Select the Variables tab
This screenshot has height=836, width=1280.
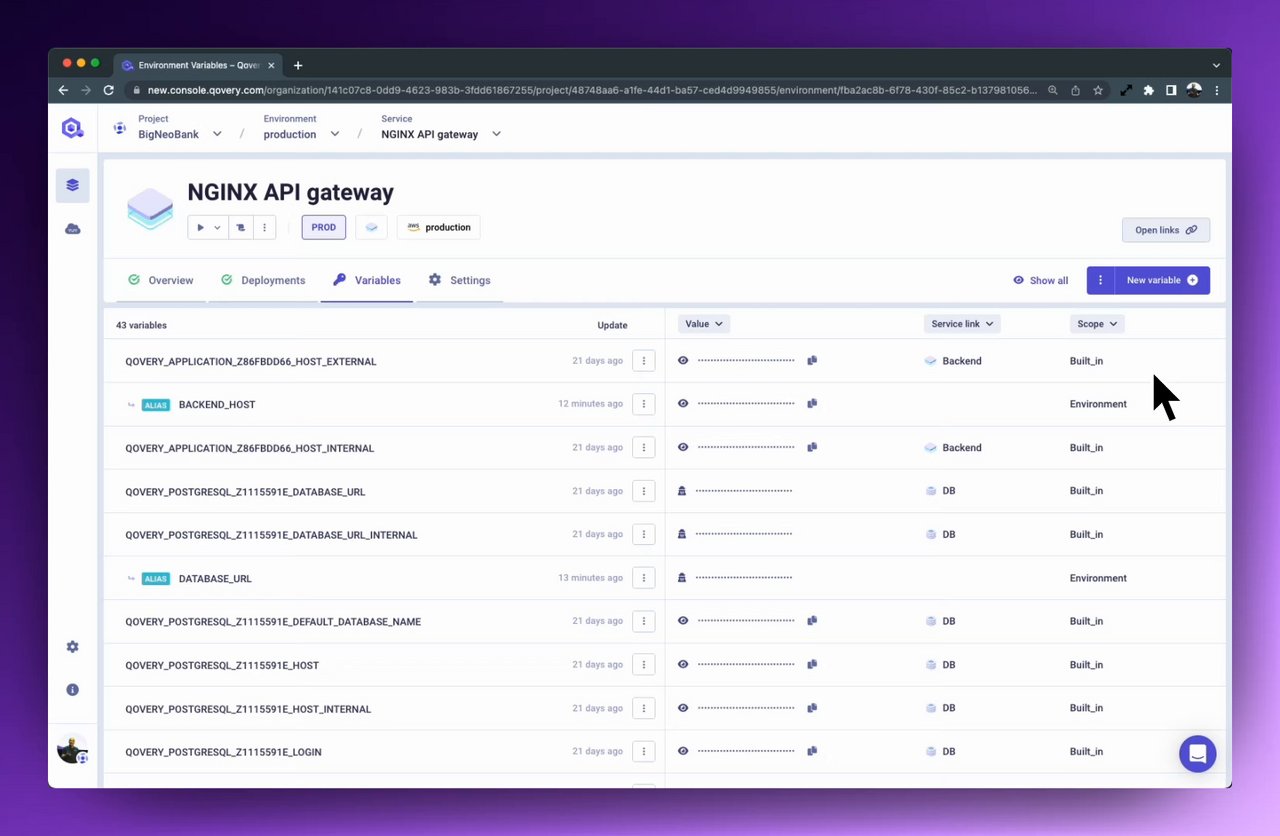[367, 281]
